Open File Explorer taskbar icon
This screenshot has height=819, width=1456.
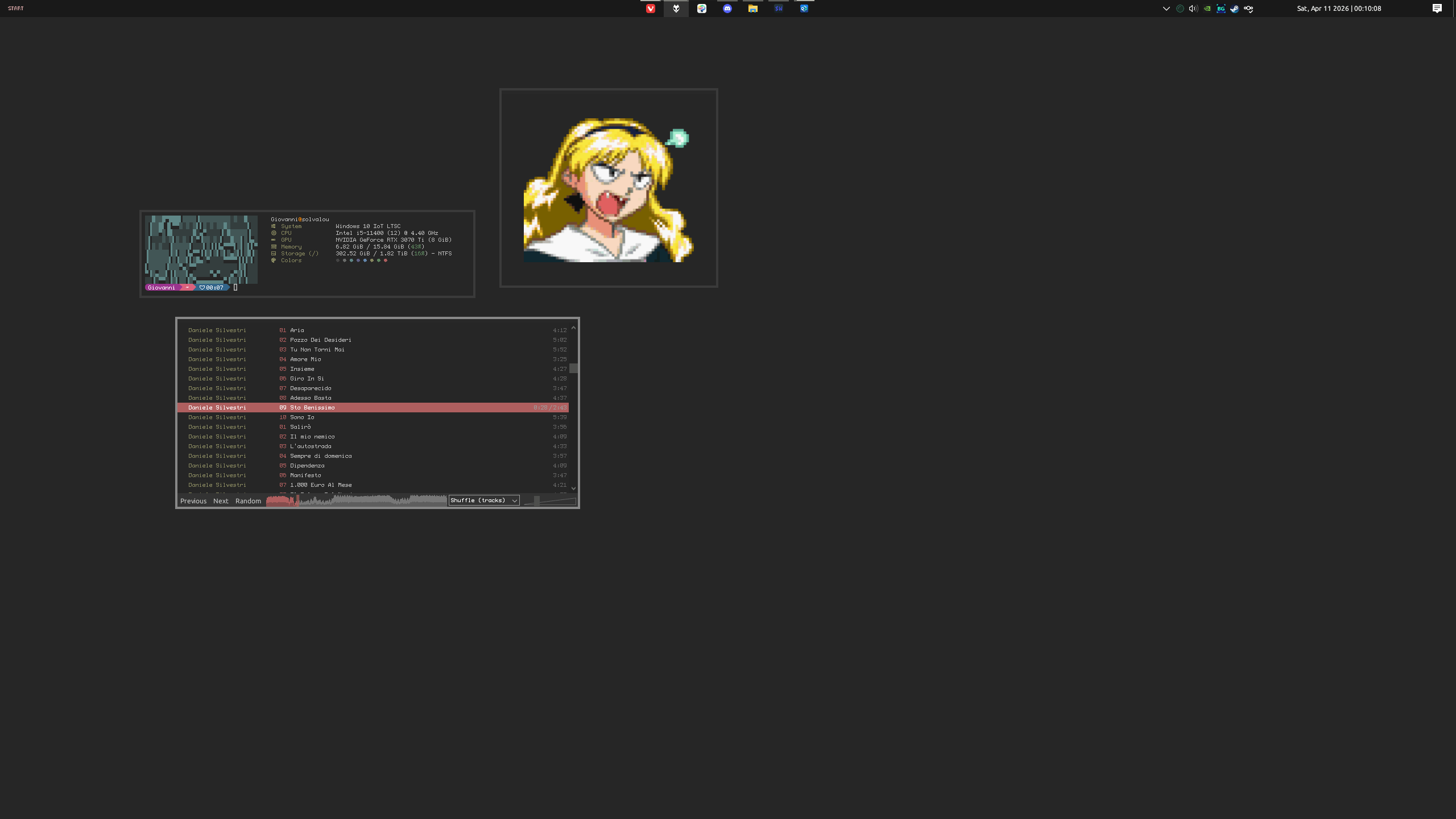point(752,9)
